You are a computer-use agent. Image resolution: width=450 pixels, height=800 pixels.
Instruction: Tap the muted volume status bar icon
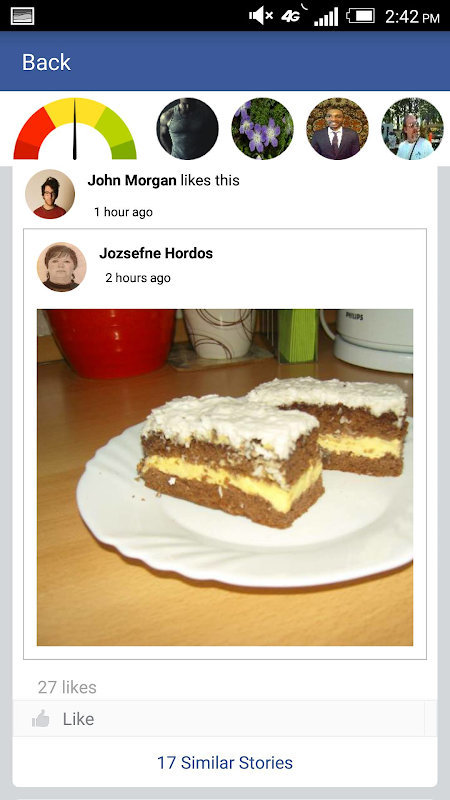[260, 16]
